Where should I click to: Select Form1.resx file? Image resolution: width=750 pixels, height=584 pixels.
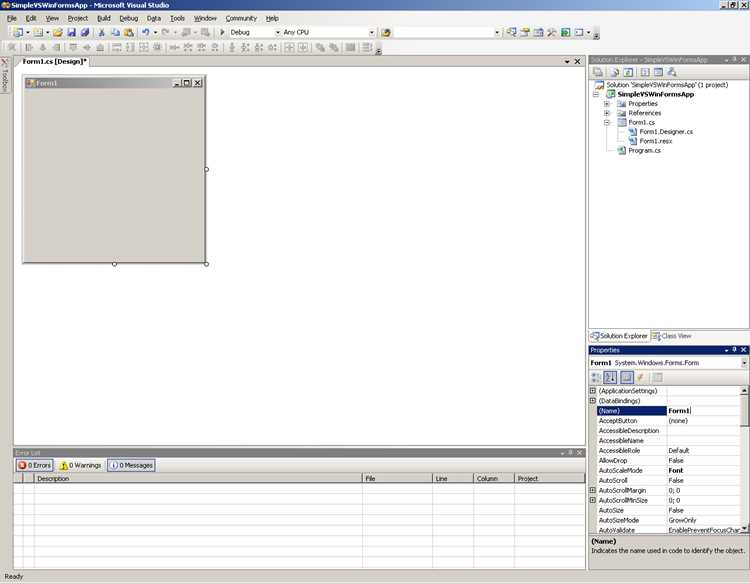click(656, 142)
